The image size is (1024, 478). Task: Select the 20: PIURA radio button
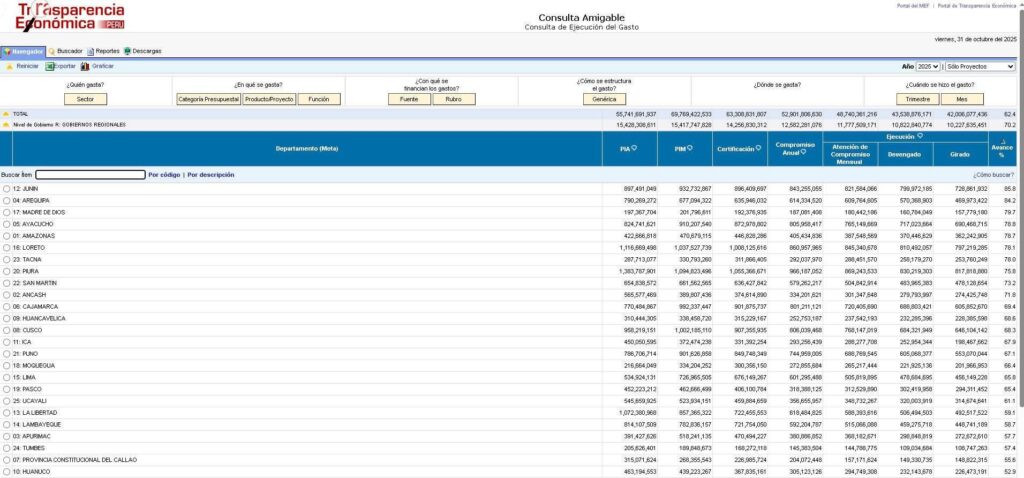(7, 272)
